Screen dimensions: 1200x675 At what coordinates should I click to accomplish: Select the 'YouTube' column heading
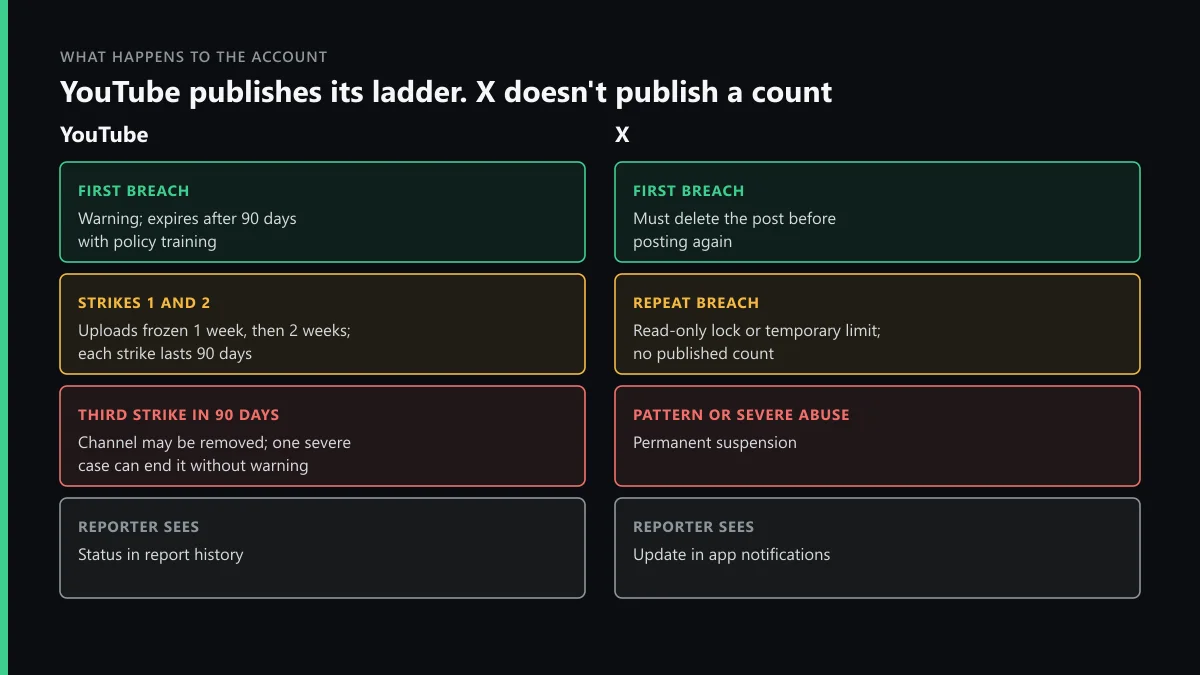(x=104, y=135)
